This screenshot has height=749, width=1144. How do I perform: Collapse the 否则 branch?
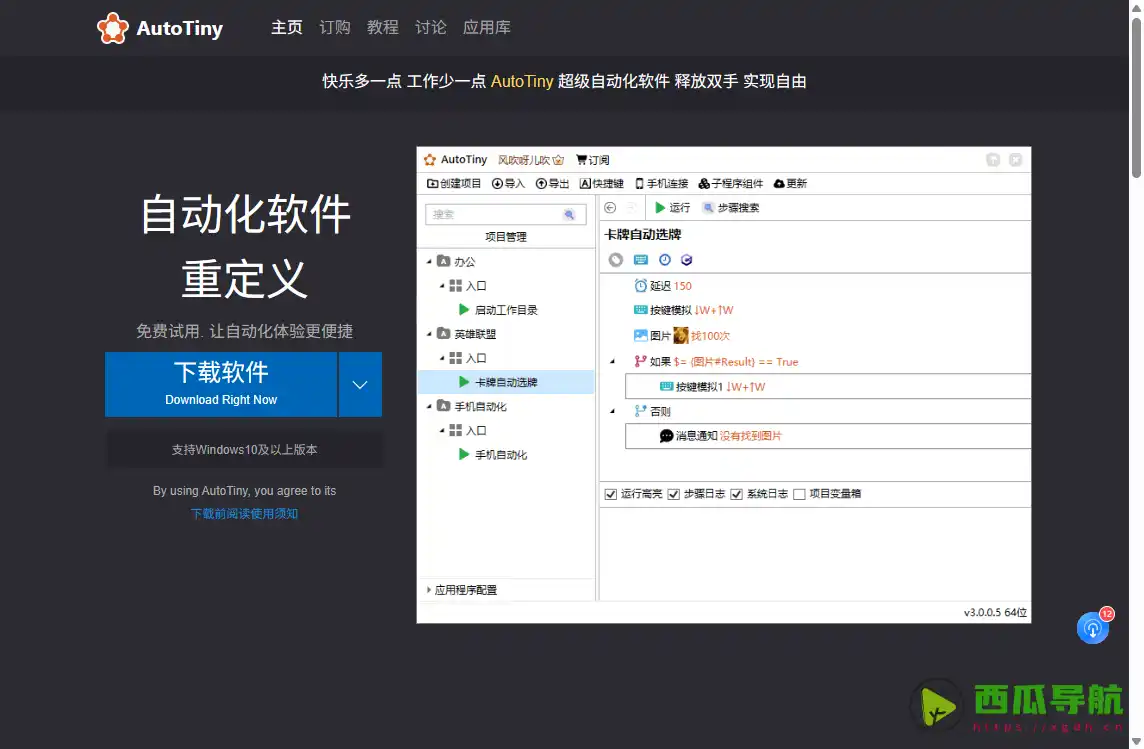(x=613, y=411)
